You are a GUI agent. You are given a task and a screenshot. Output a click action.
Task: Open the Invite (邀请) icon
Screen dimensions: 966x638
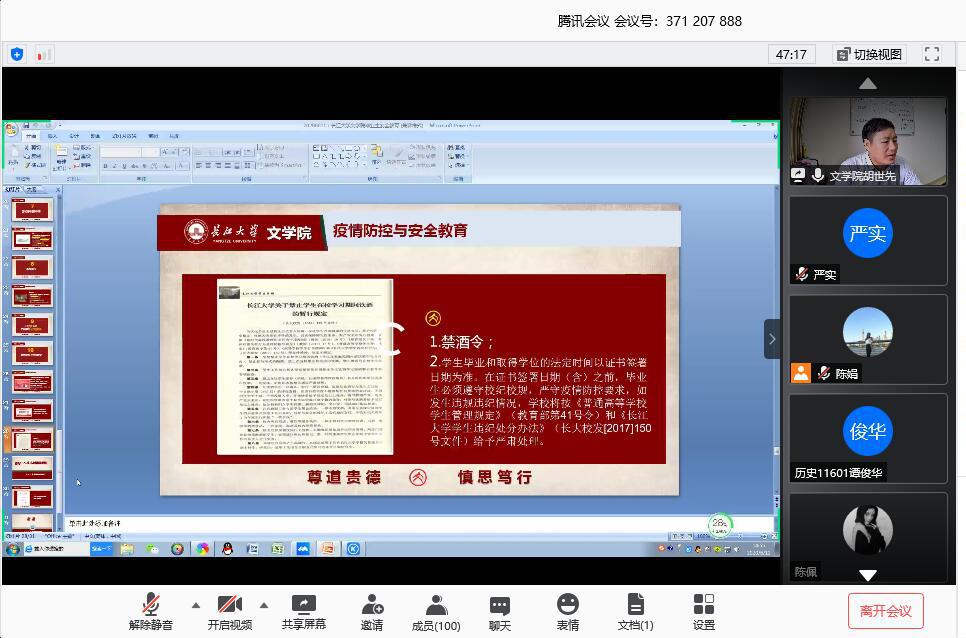(x=372, y=611)
